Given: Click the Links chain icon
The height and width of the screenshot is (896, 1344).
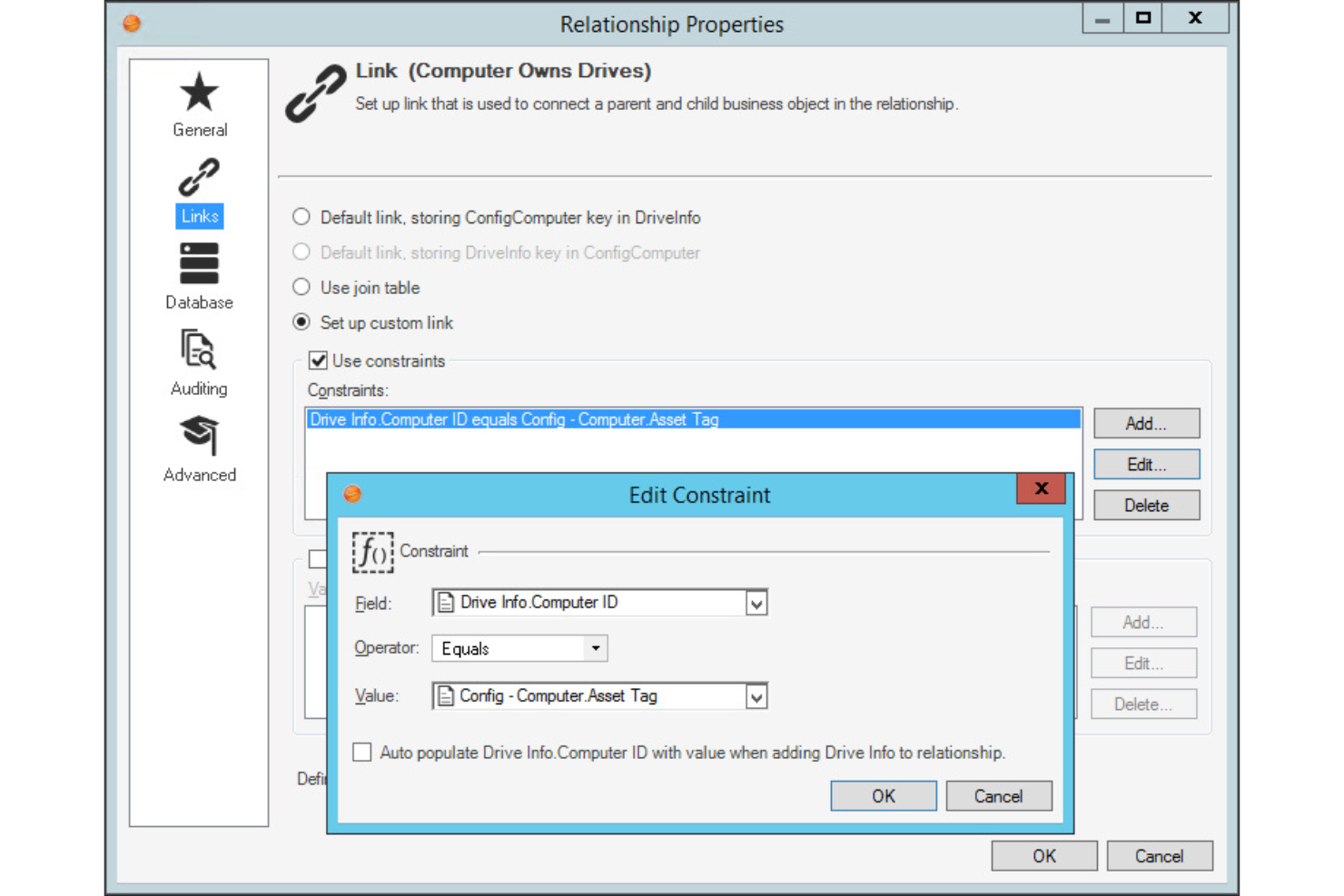Looking at the screenshot, I should [199, 176].
